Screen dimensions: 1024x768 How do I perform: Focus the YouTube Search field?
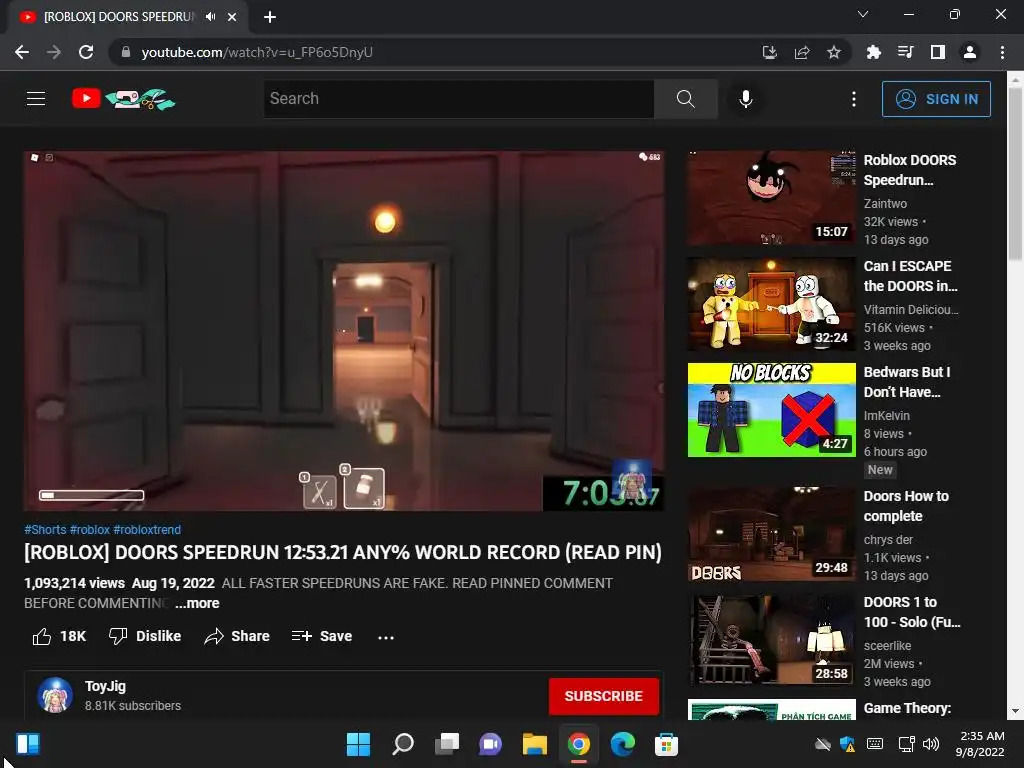(x=459, y=99)
